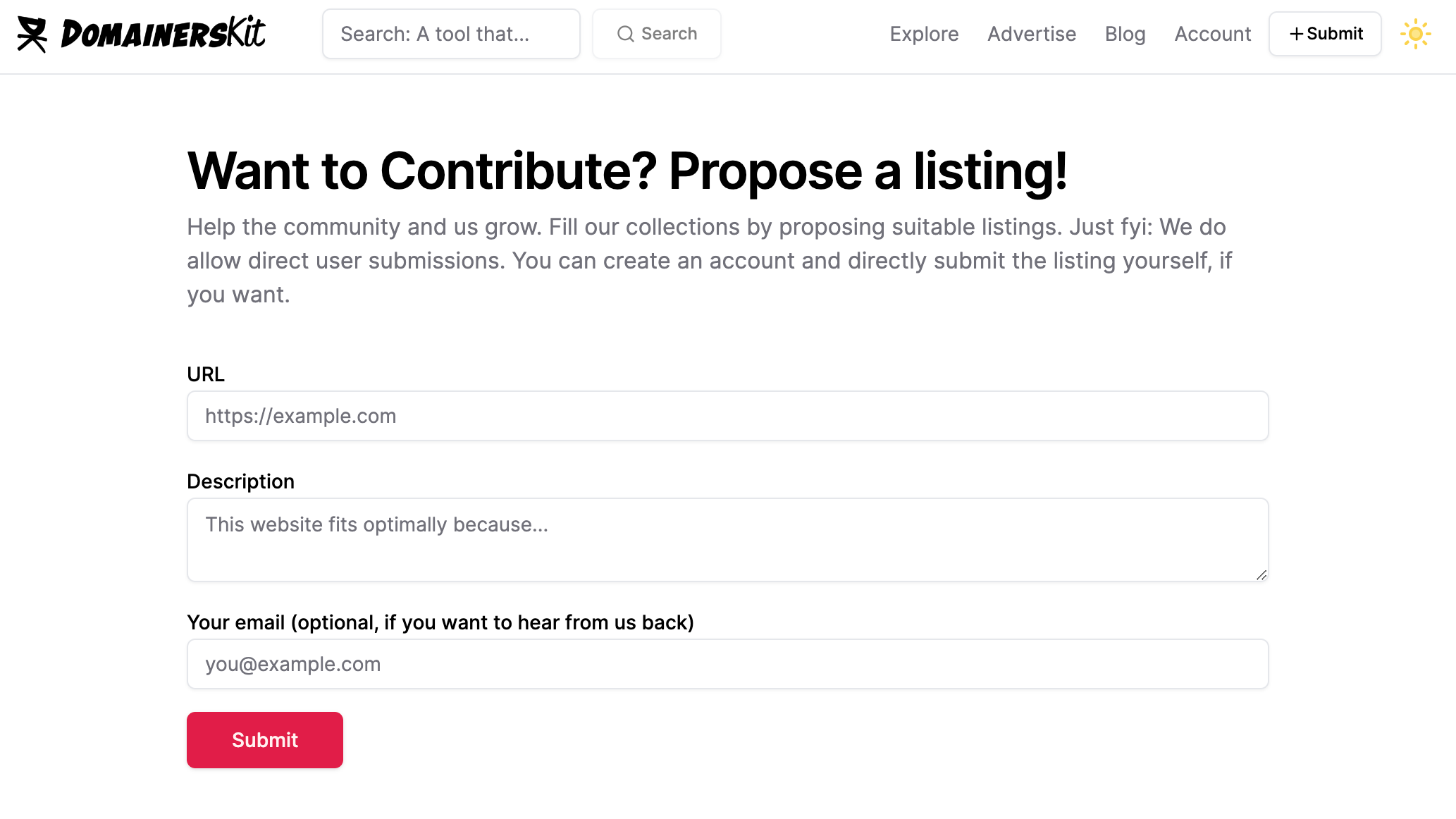Click the DomainersKit wordmark in header

[164, 34]
